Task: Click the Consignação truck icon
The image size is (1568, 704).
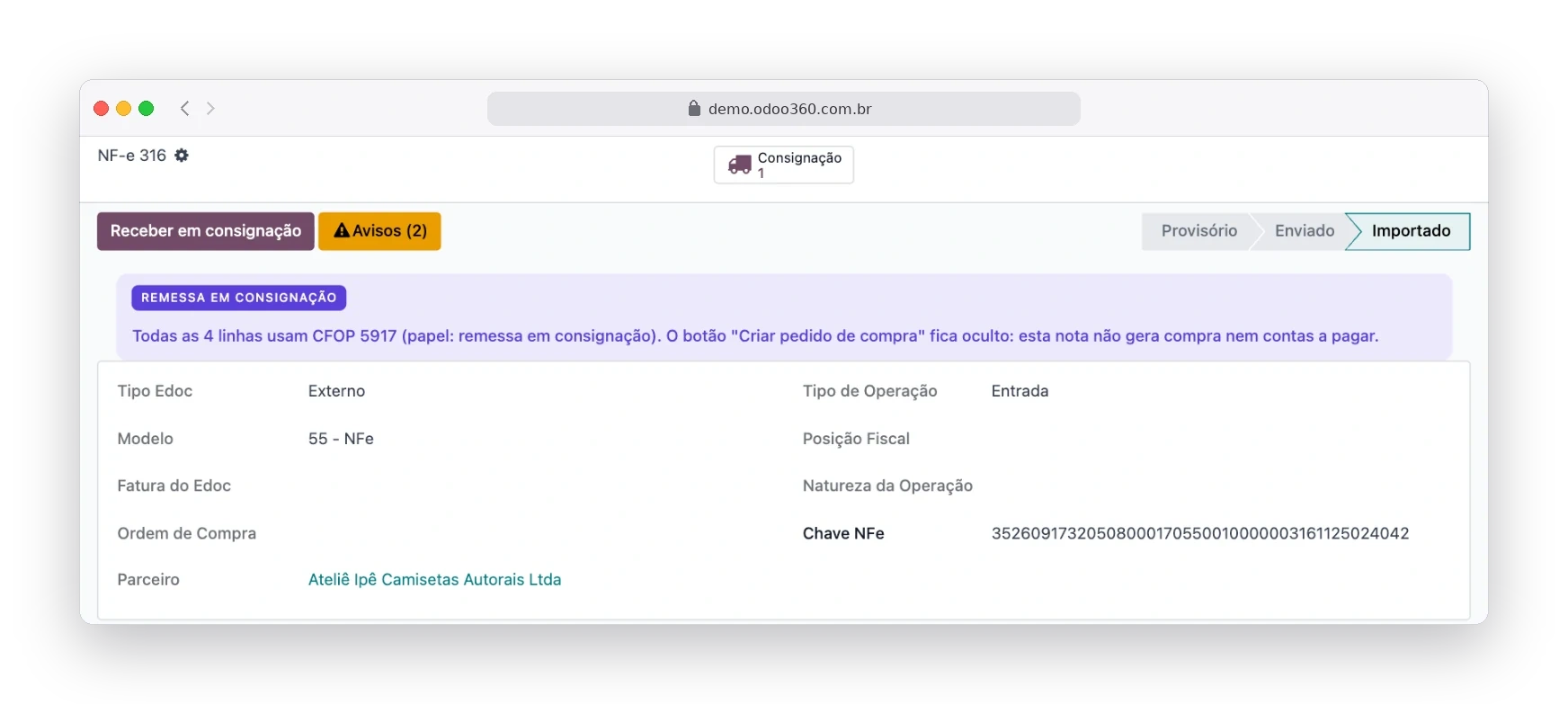Action: pyautogui.click(x=740, y=165)
